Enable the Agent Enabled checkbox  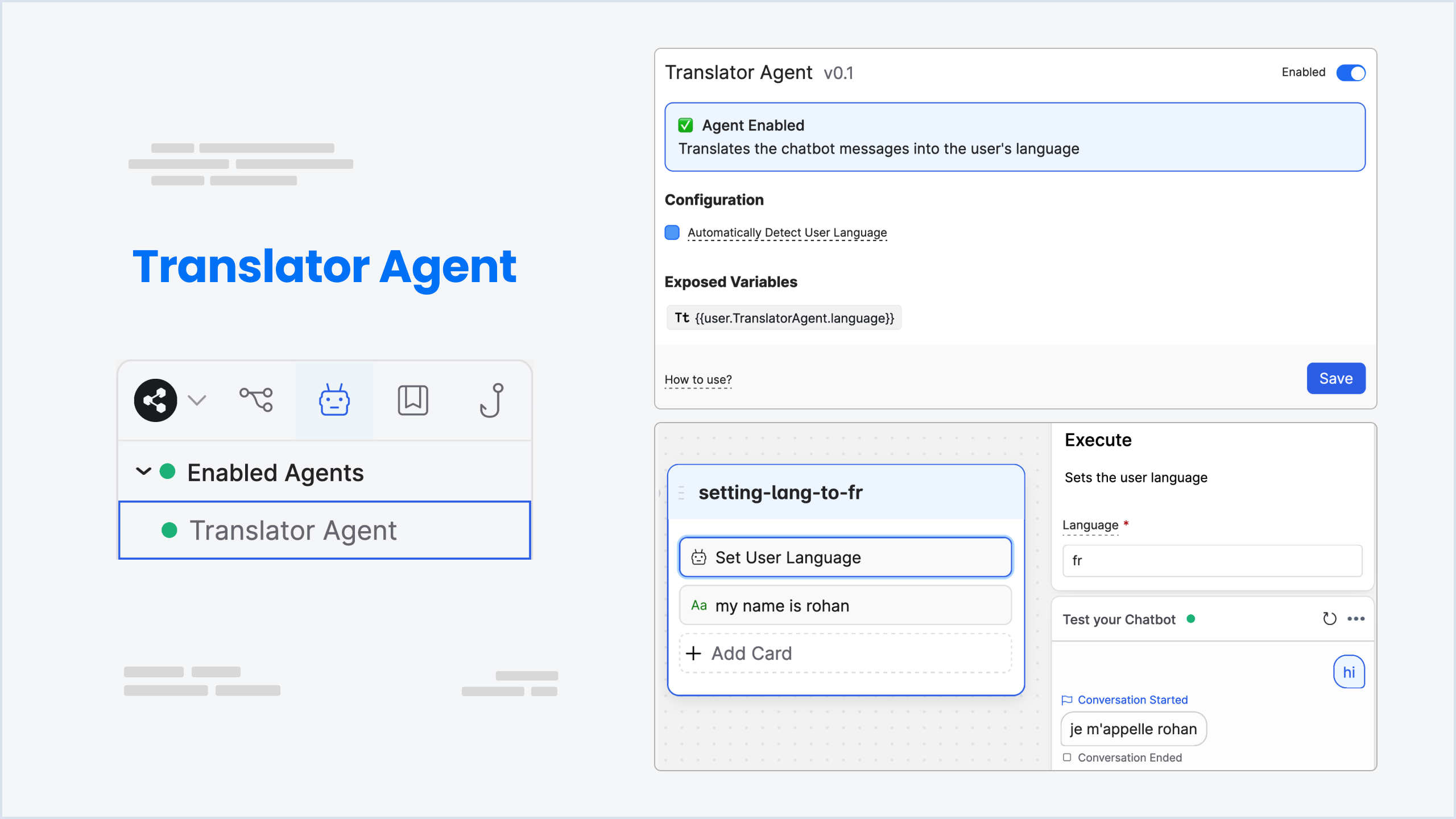688,124
